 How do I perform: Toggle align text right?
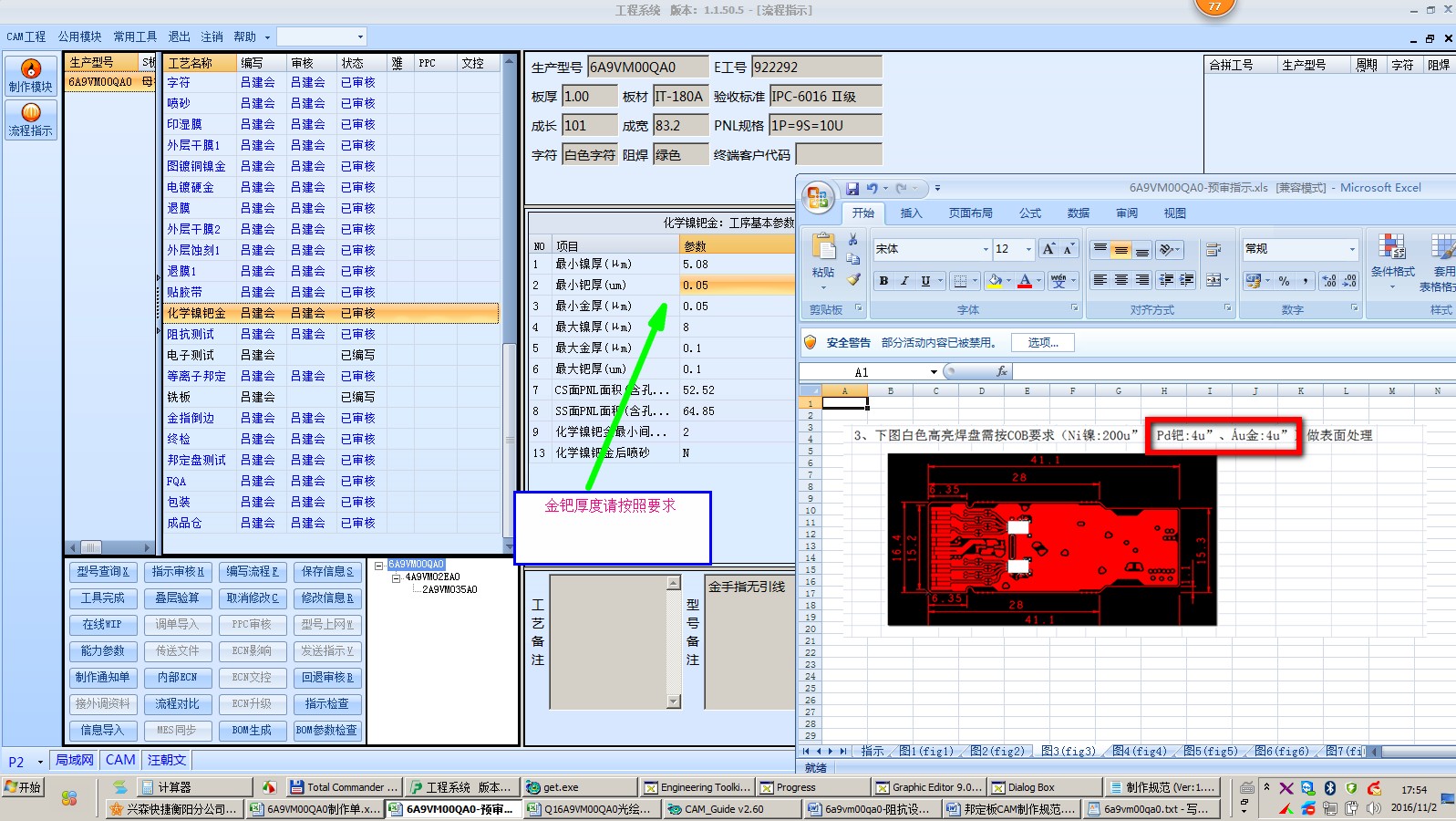(x=1141, y=280)
